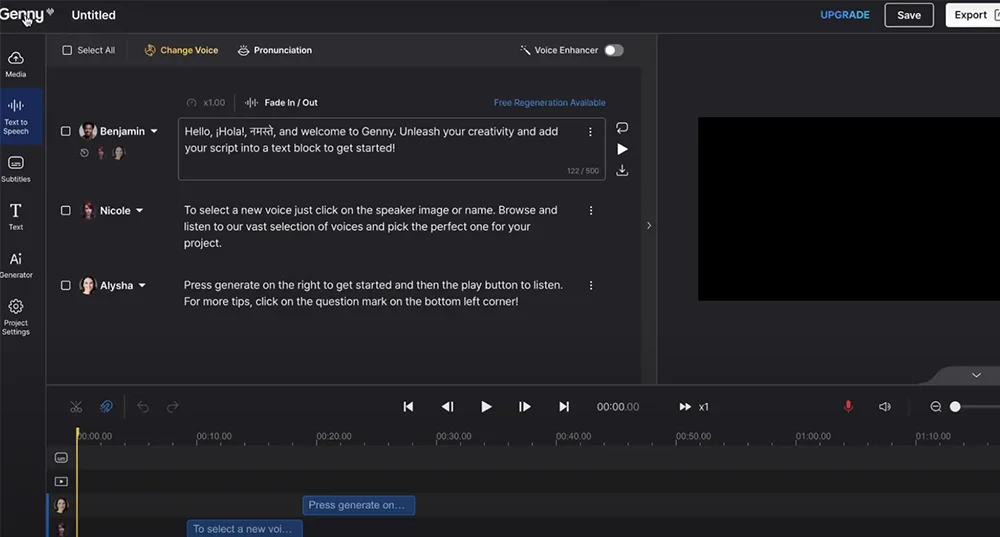This screenshot has width=1000, height=537.
Task: Select the 'Press generate on...' timeline clip
Action: tap(358, 505)
